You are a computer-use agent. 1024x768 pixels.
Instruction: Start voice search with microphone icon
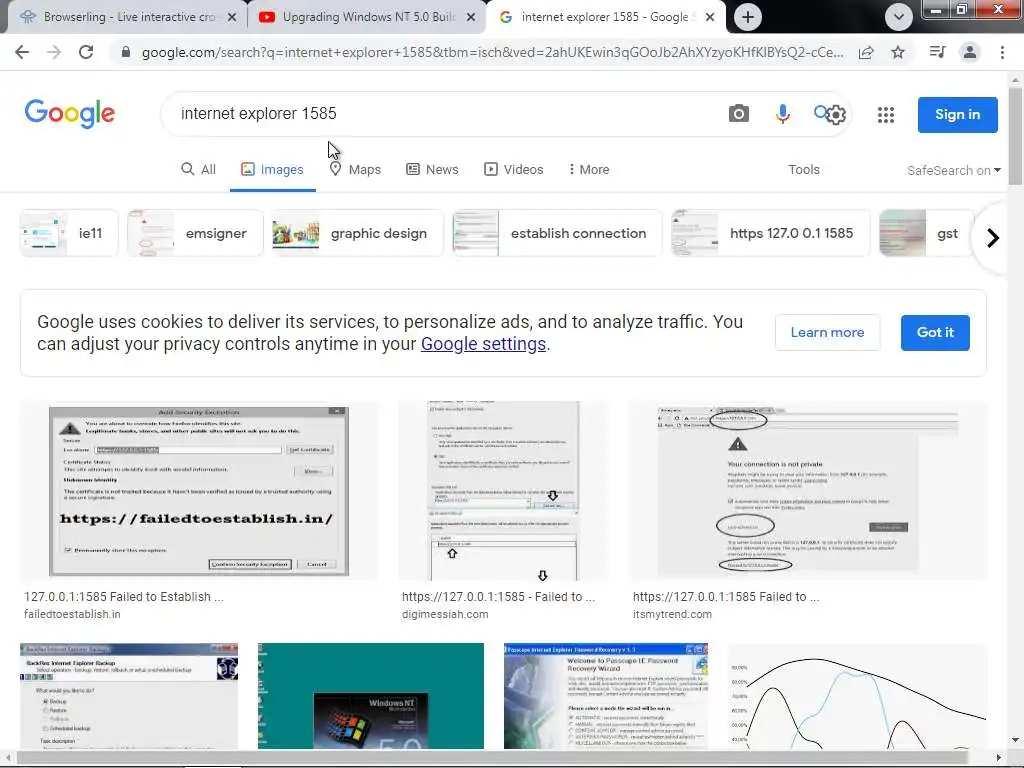click(x=782, y=114)
